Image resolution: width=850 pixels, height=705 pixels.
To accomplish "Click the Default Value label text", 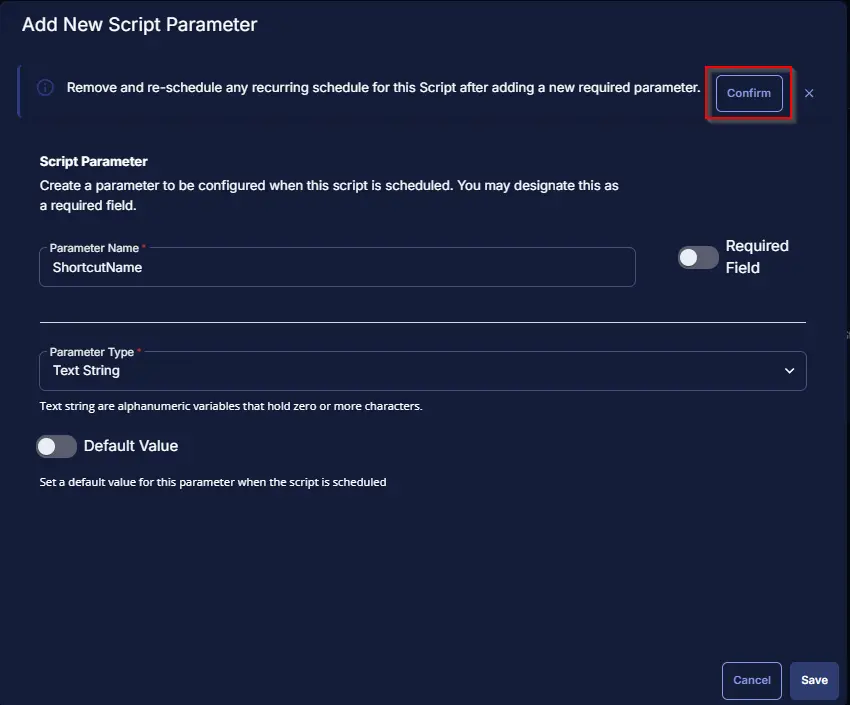I will [x=131, y=446].
